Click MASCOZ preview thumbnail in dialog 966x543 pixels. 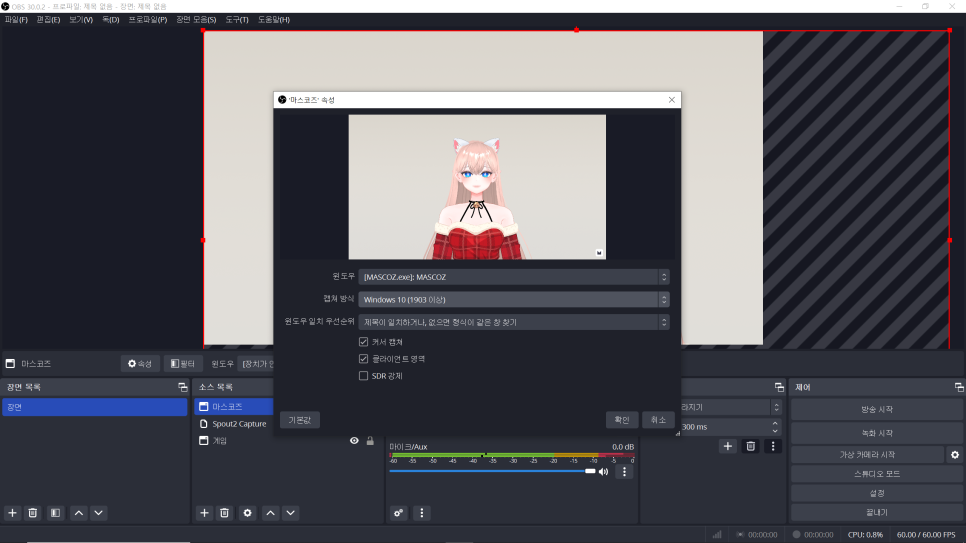point(477,187)
